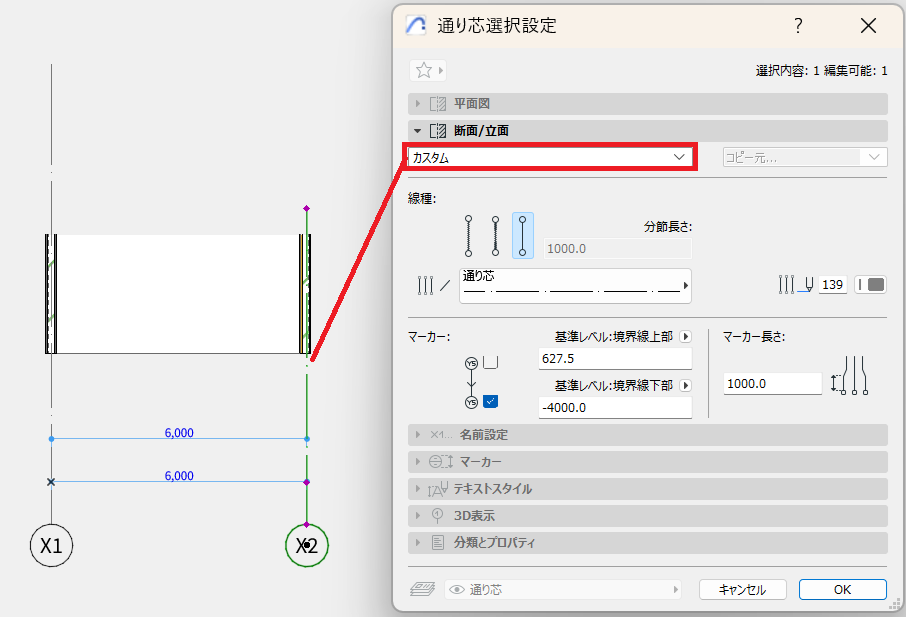Edit the マーカー長さ 1000.0 field

pos(773,384)
